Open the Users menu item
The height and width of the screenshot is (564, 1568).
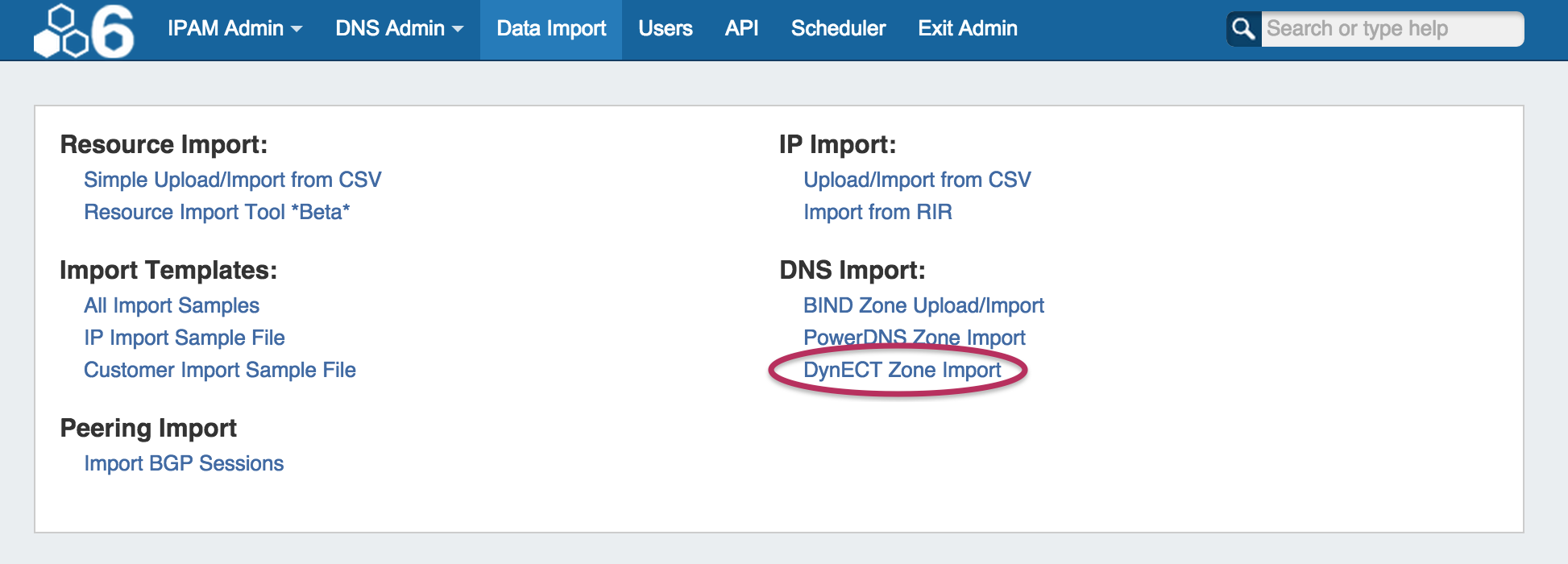point(665,28)
